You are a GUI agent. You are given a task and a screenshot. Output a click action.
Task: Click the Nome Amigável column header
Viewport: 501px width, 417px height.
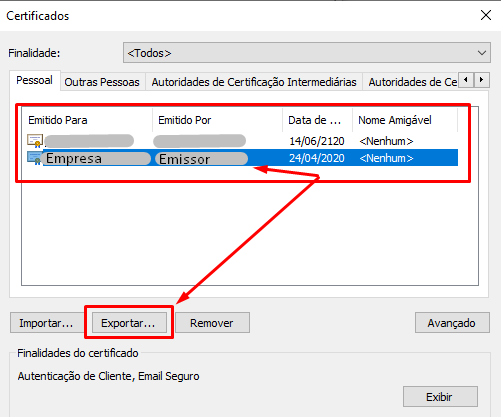(x=405, y=120)
